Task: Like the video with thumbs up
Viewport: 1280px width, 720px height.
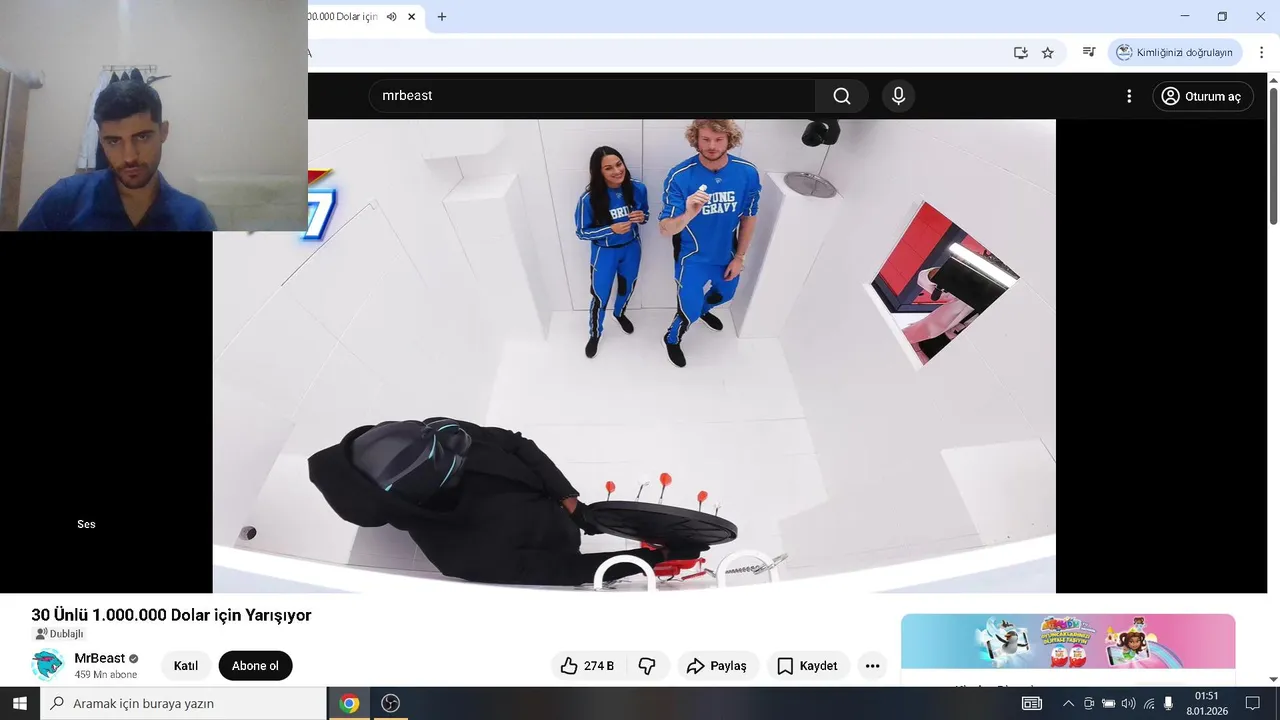Action: coord(587,666)
